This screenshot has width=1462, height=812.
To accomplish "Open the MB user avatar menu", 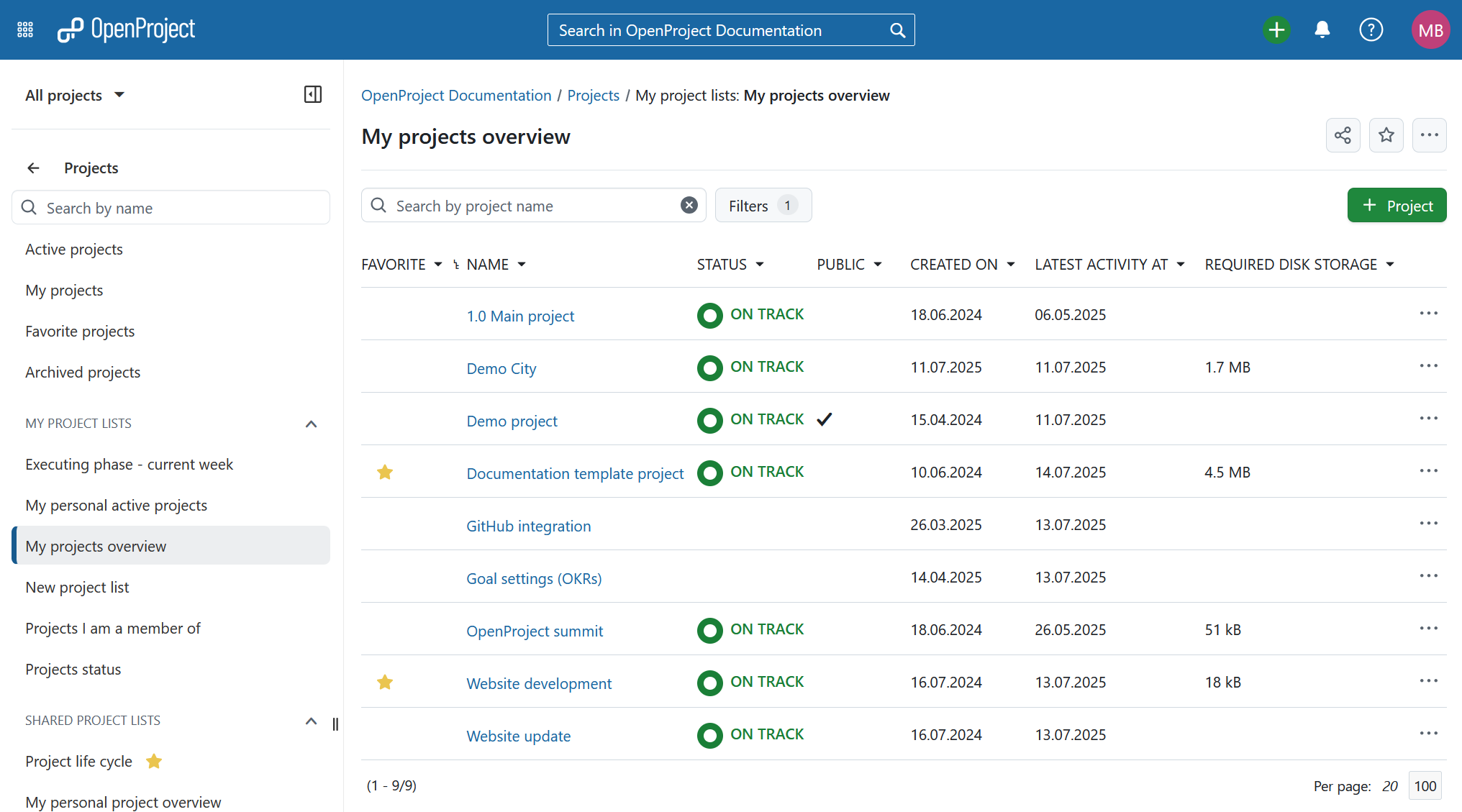I will pyautogui.click(x=1430, y=29).
